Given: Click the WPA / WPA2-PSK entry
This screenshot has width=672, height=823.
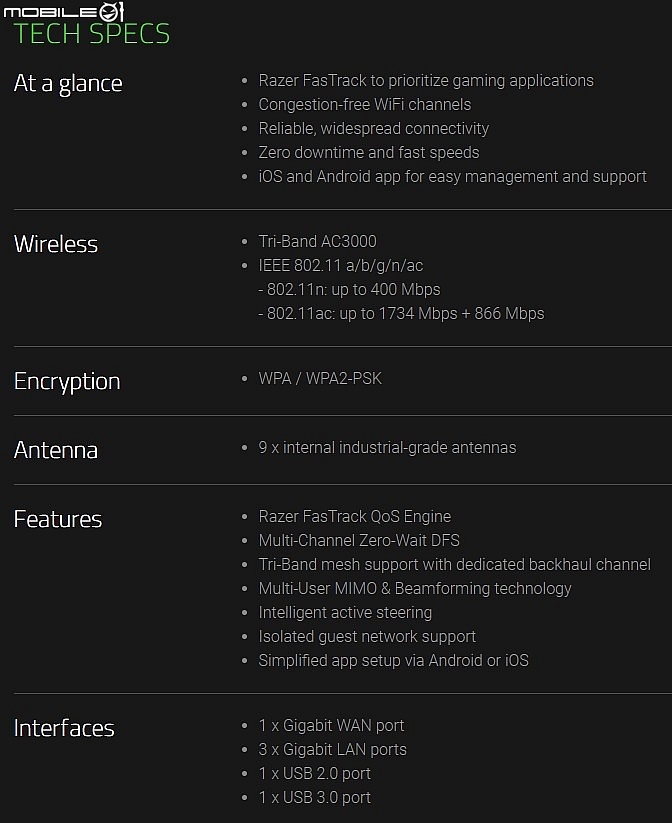Looking at the screenshot, I should [320, 378].
